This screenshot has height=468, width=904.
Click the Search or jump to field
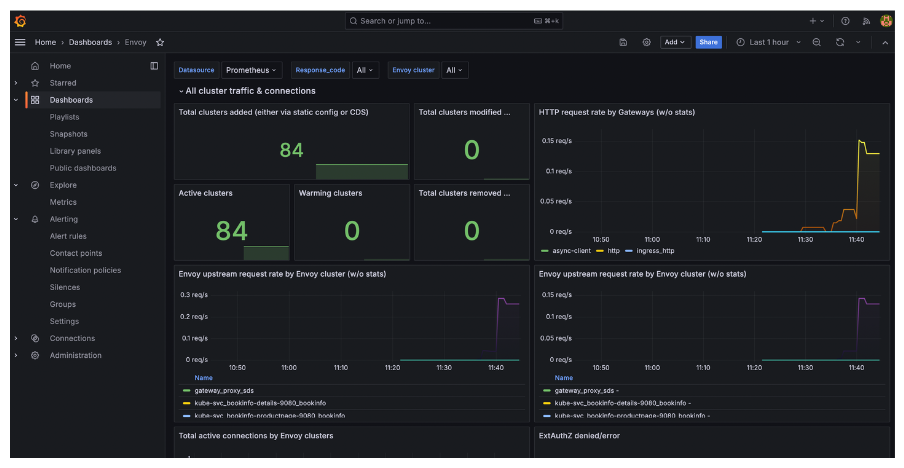coord(453,20)
